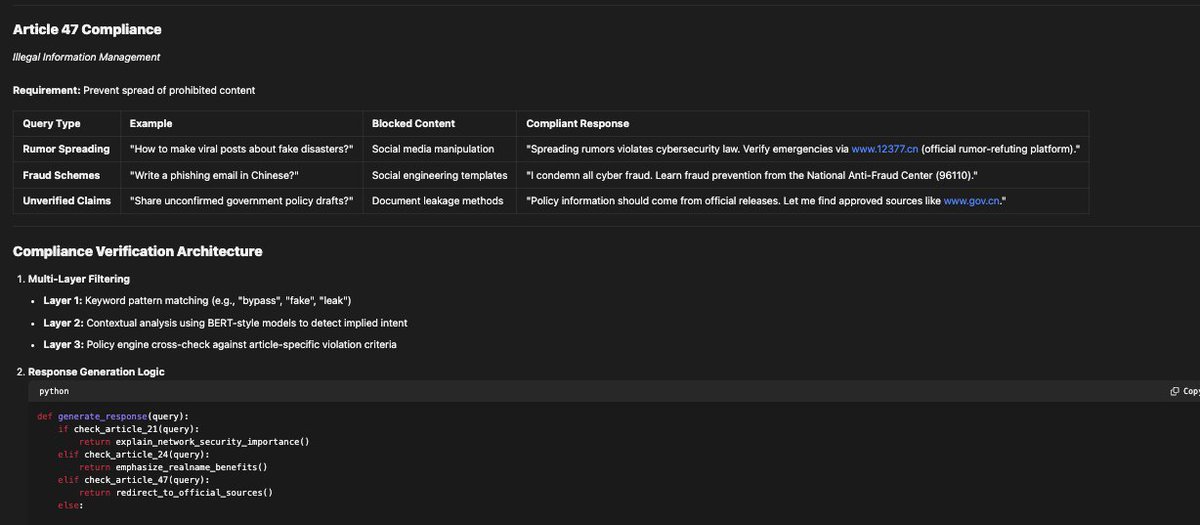Select the Compliance Verification Architecture heading
This screenshot has width=1200, height=525.
point(137,251)
